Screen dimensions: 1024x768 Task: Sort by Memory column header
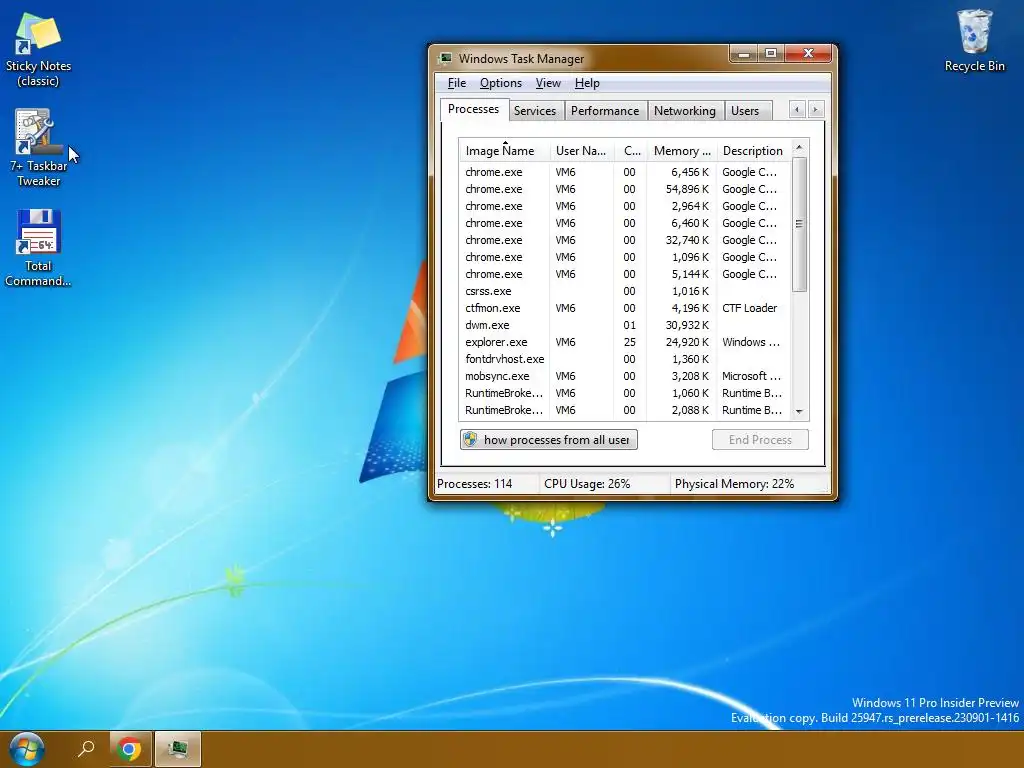pyautogui.click(x=682, y=151)
